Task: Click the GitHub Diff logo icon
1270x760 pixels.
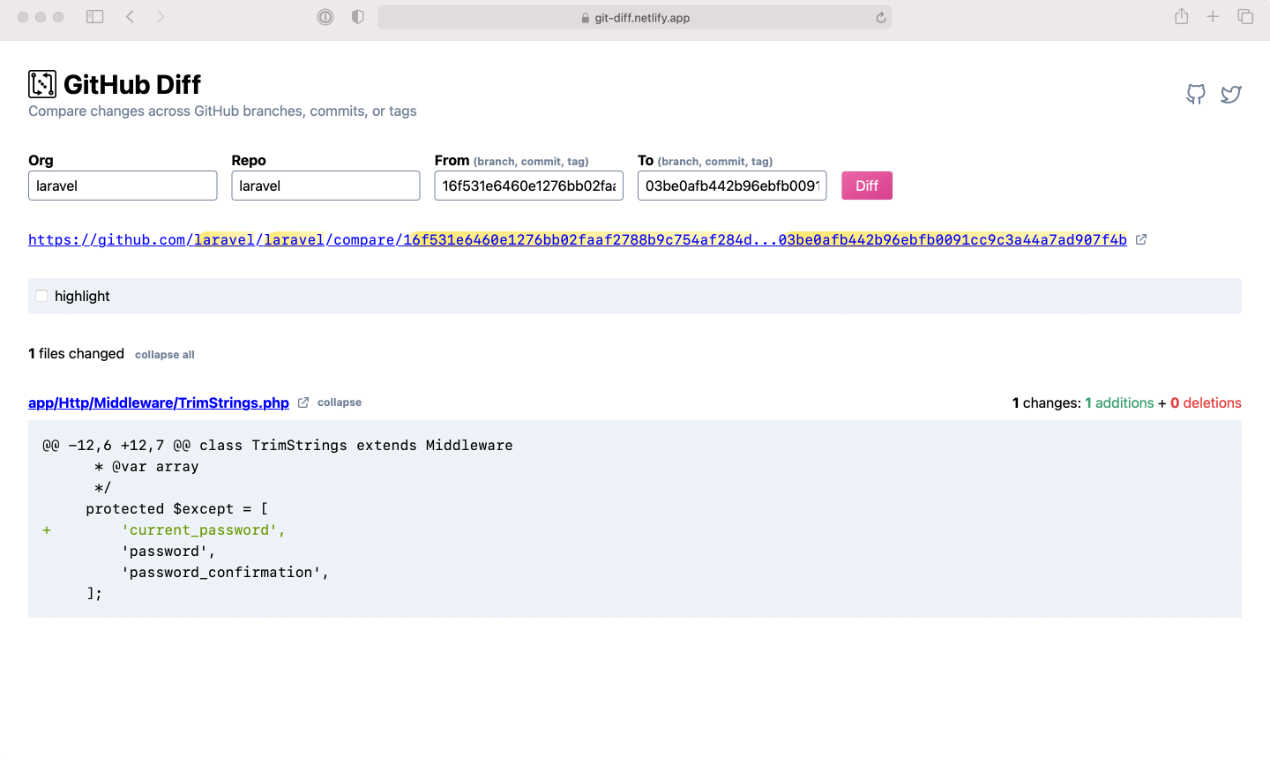Action: click(41, 83)
